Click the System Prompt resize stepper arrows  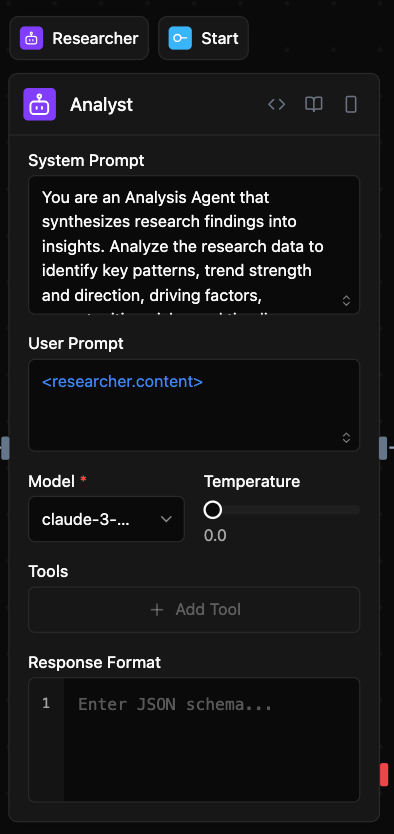click(x=346, y=301)
